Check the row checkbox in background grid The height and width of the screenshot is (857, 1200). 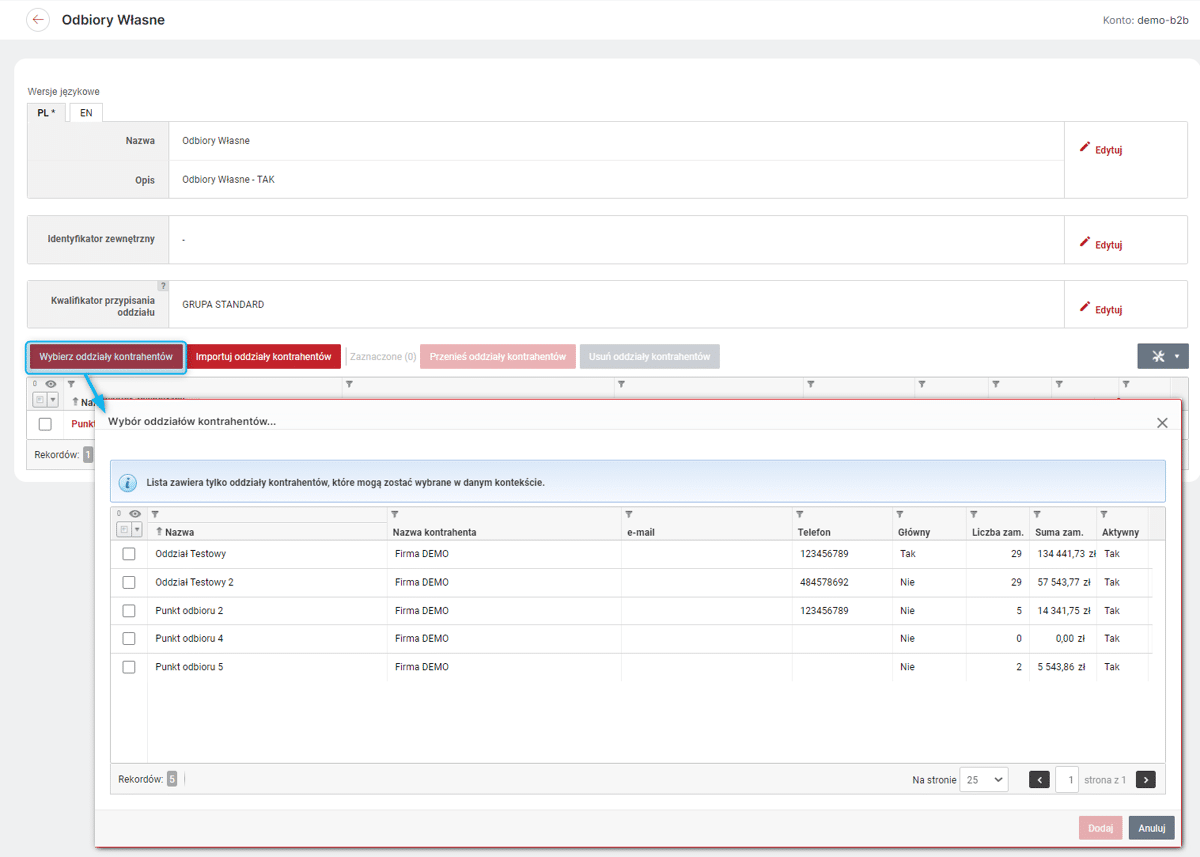click(45, 424)
